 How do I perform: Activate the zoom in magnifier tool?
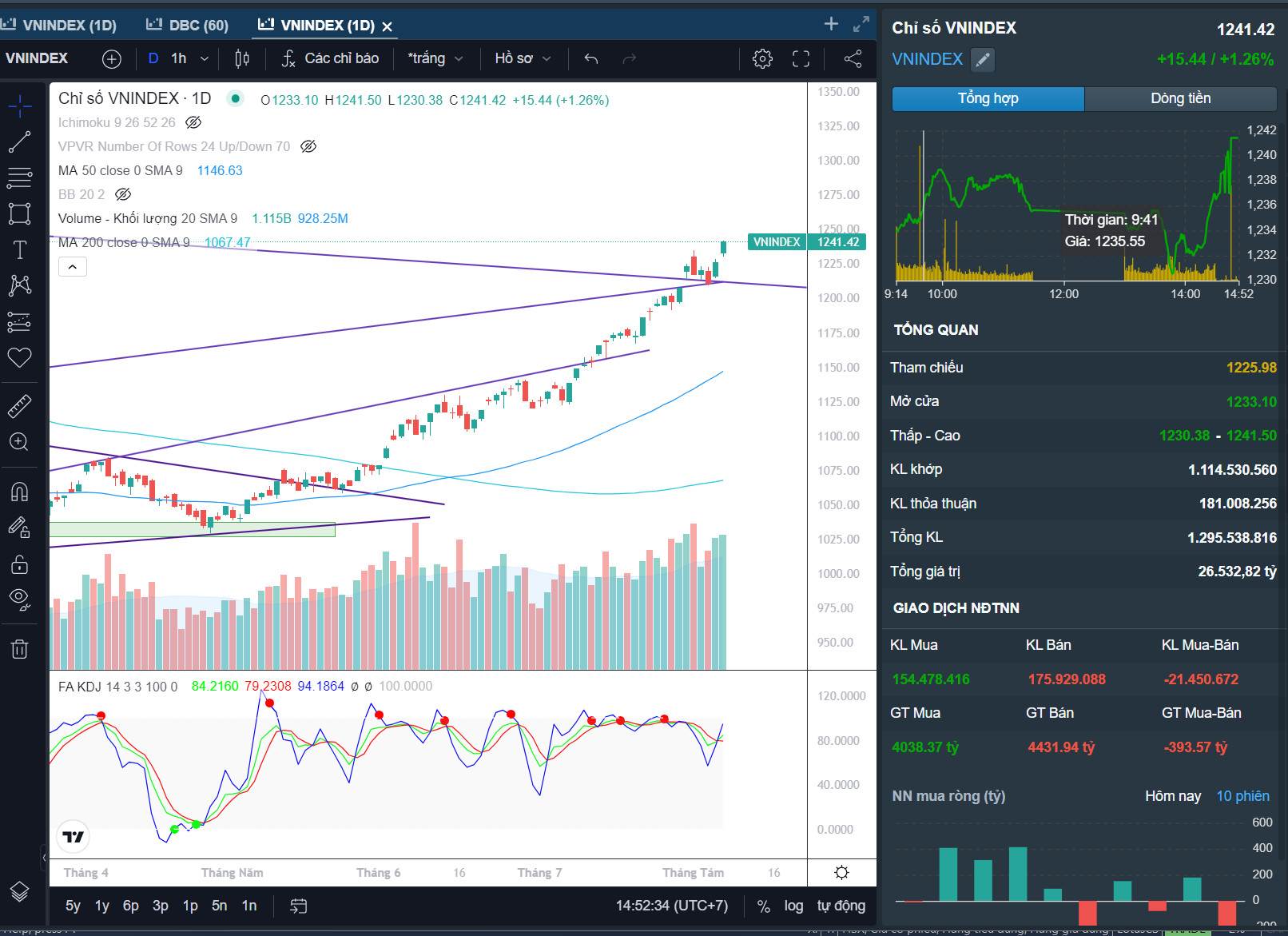(x=19, y=442)
